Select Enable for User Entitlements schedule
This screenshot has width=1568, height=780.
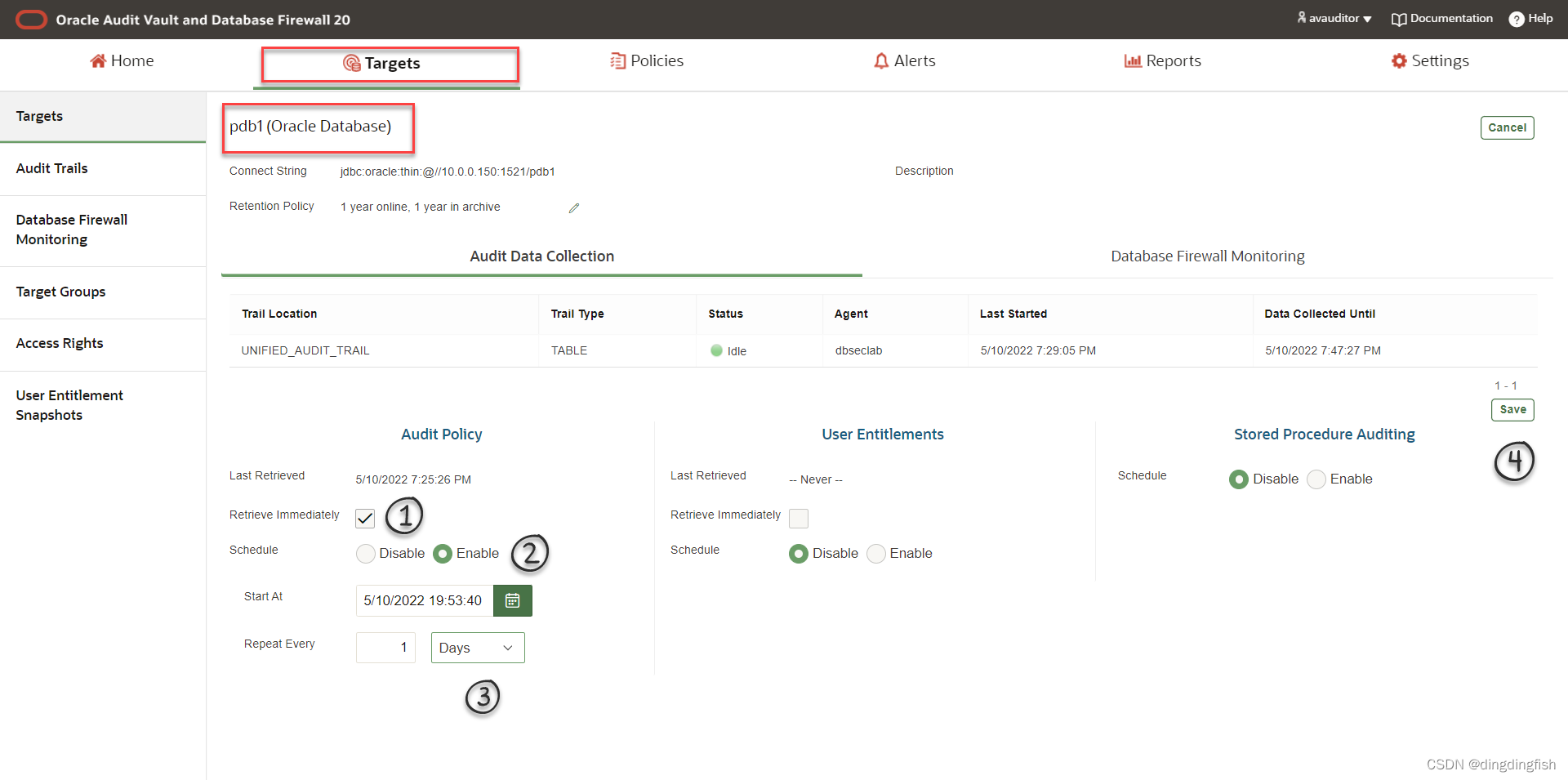coord(876,553)
